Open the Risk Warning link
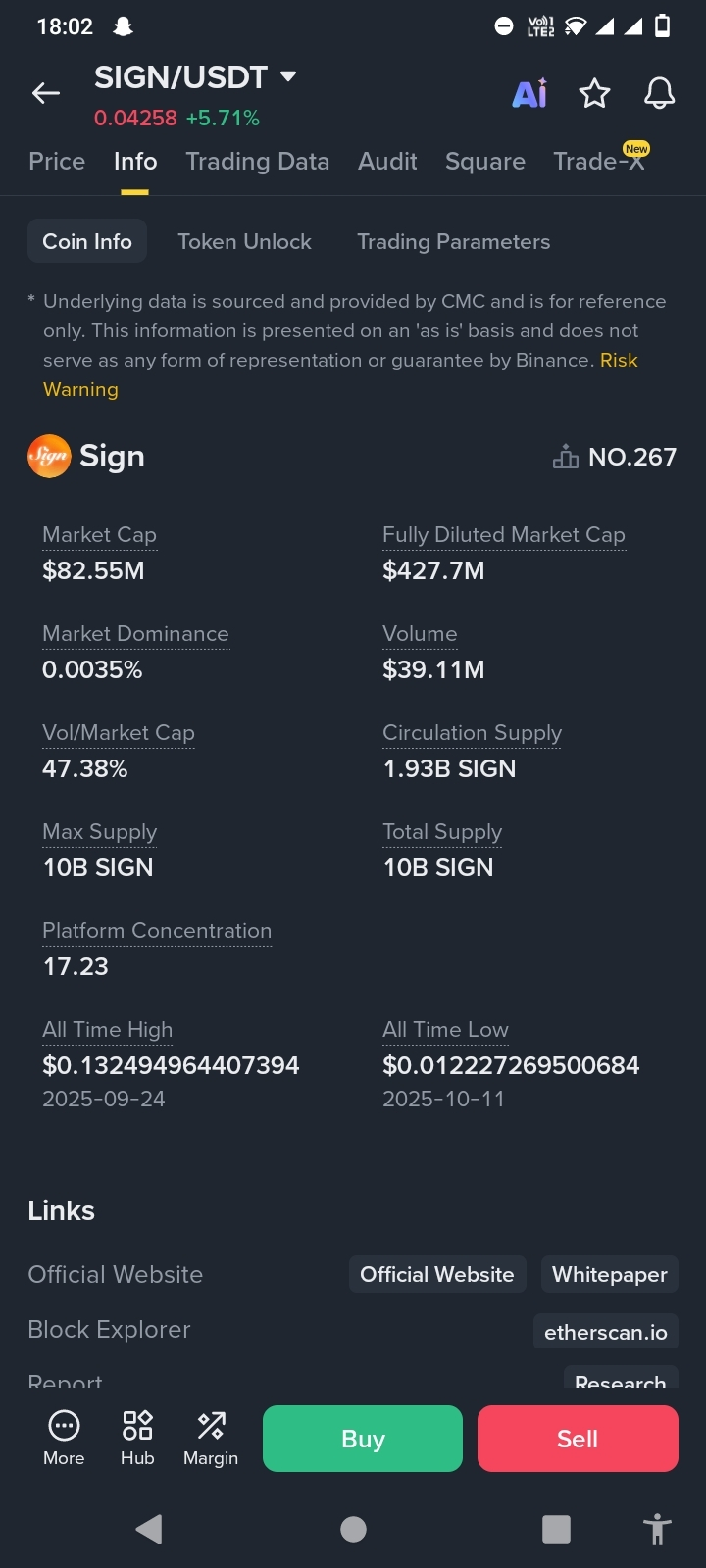This screenshot has height=1568, width=706. tap(340, 374)
